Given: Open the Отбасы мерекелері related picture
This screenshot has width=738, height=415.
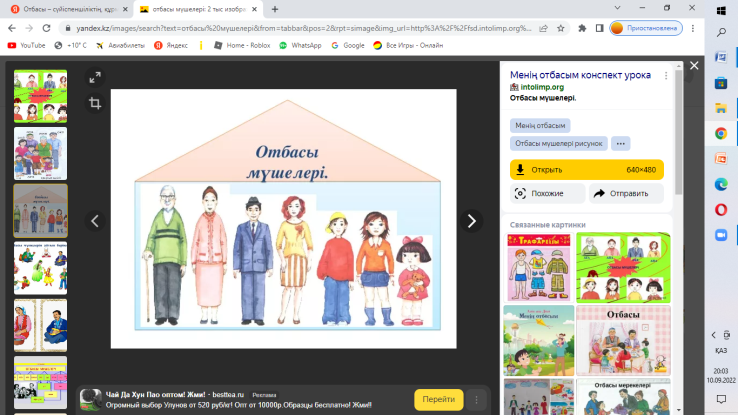Looking at the screenshot, I should 624,397.
